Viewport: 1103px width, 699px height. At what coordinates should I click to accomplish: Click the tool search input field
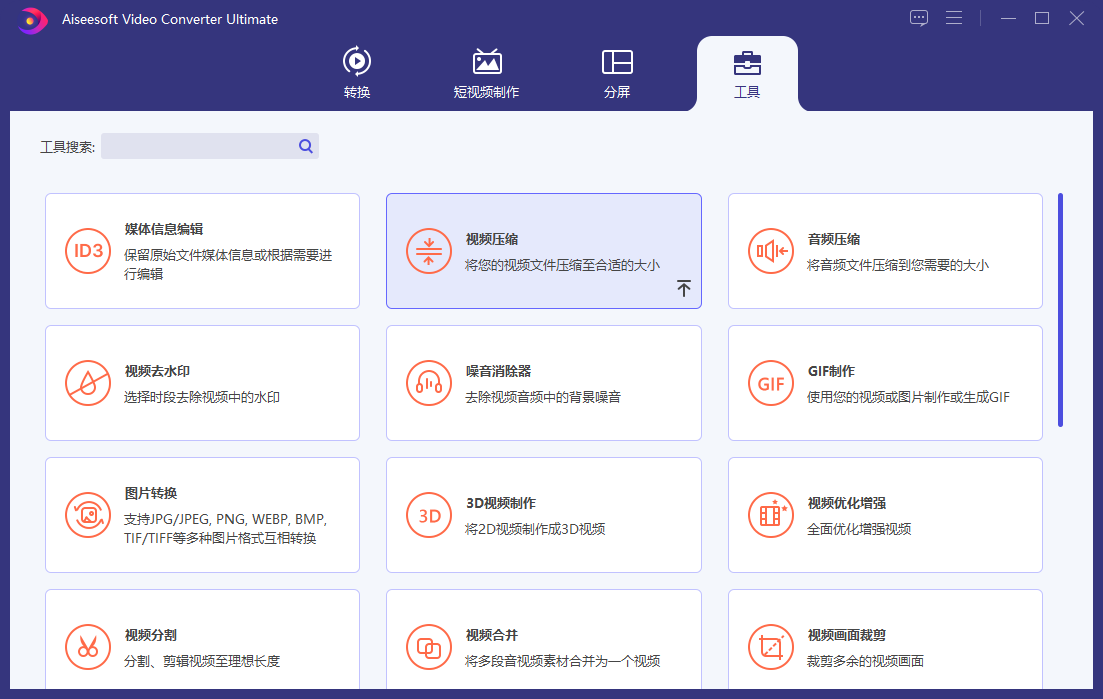(198, 146)
